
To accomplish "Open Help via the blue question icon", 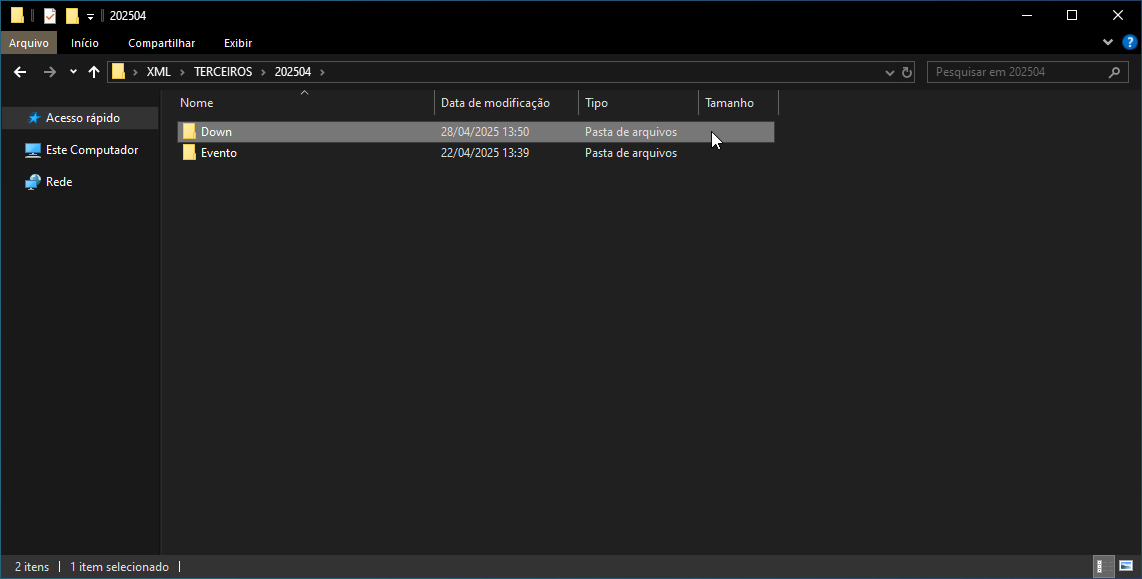I will [x=1130, y=43].
